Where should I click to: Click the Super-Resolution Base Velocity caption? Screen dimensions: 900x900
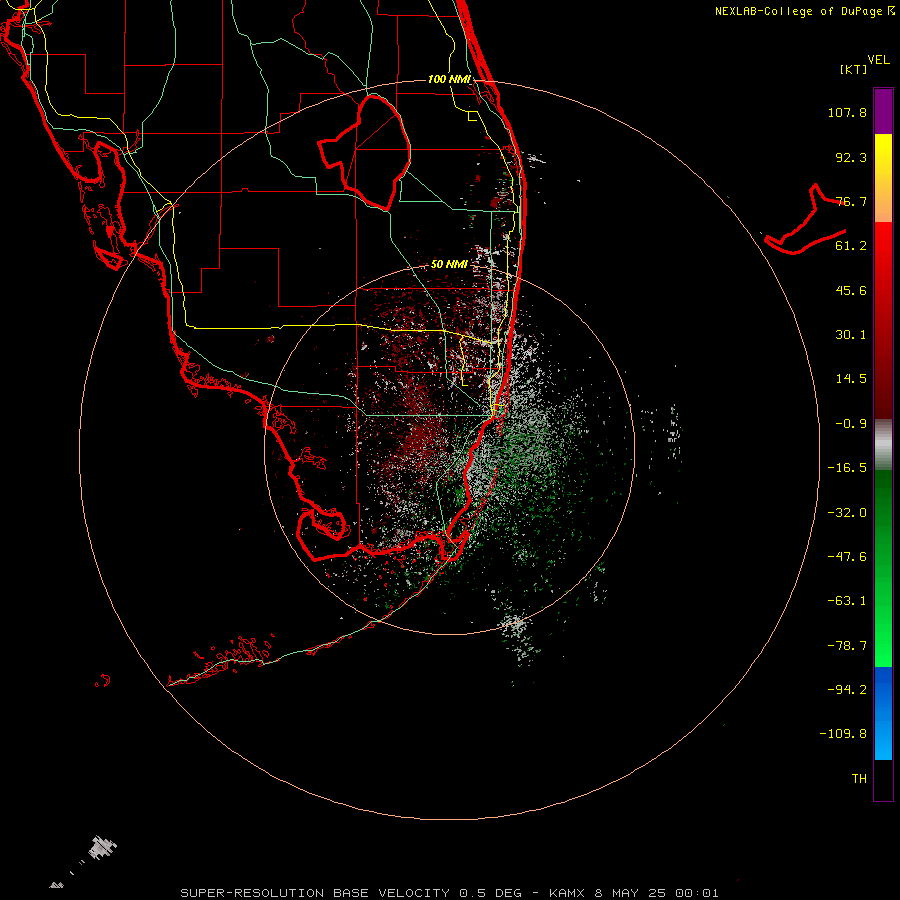449,893
